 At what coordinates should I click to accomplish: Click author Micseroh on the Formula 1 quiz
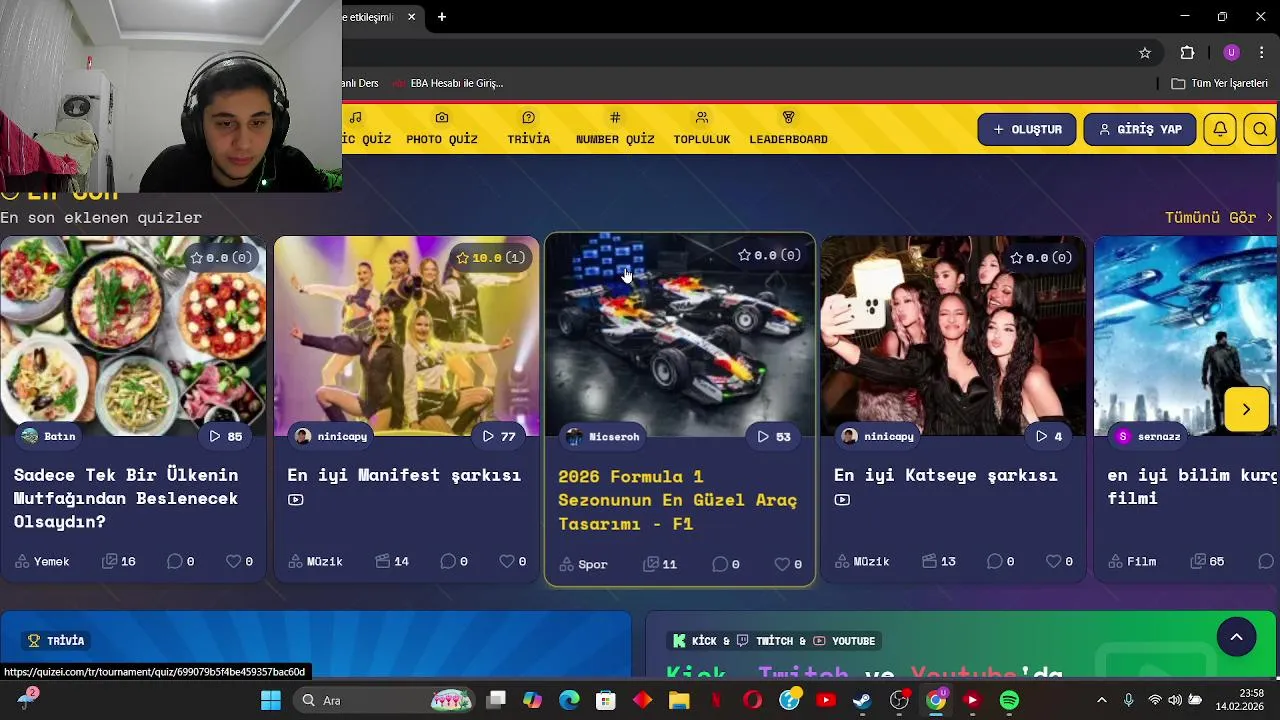click(602, 436)
